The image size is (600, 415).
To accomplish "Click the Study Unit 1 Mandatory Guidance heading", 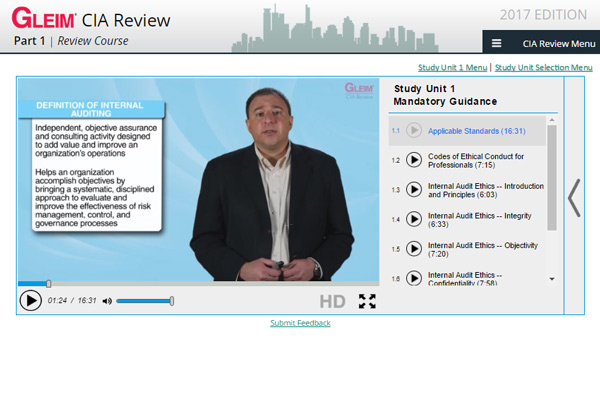I will click(x=445, y=95).
